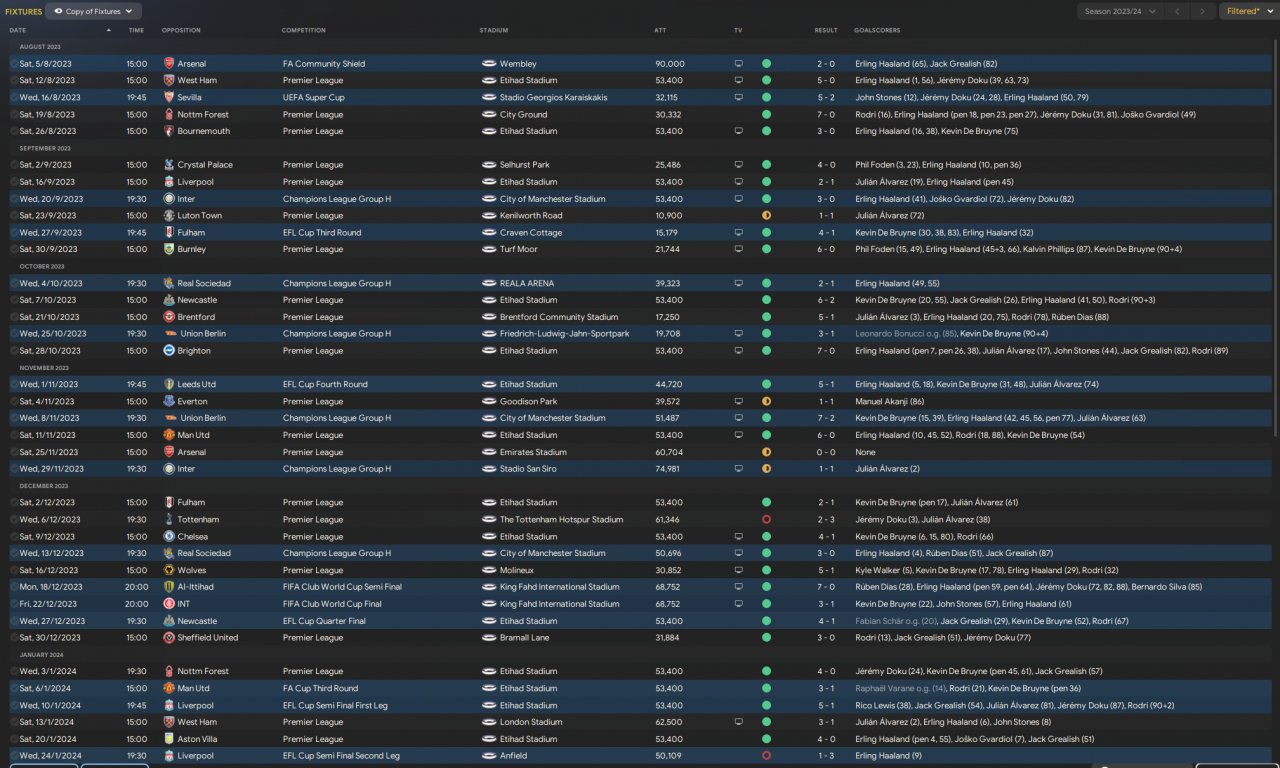Tick the row selector for Sat, 2/12/2023
The height and width of the screenshot is (768, 1280).
(14, 503)
